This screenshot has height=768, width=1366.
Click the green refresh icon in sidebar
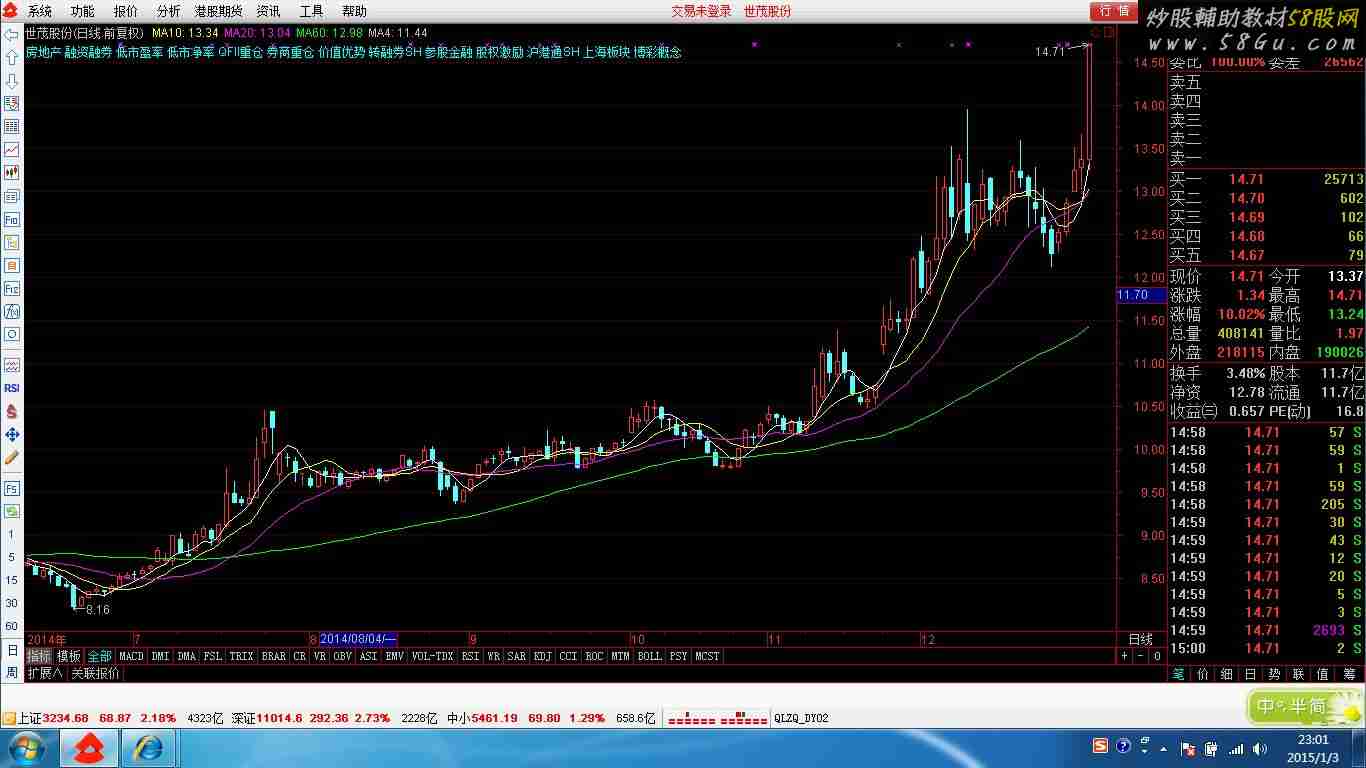[12, 511]
